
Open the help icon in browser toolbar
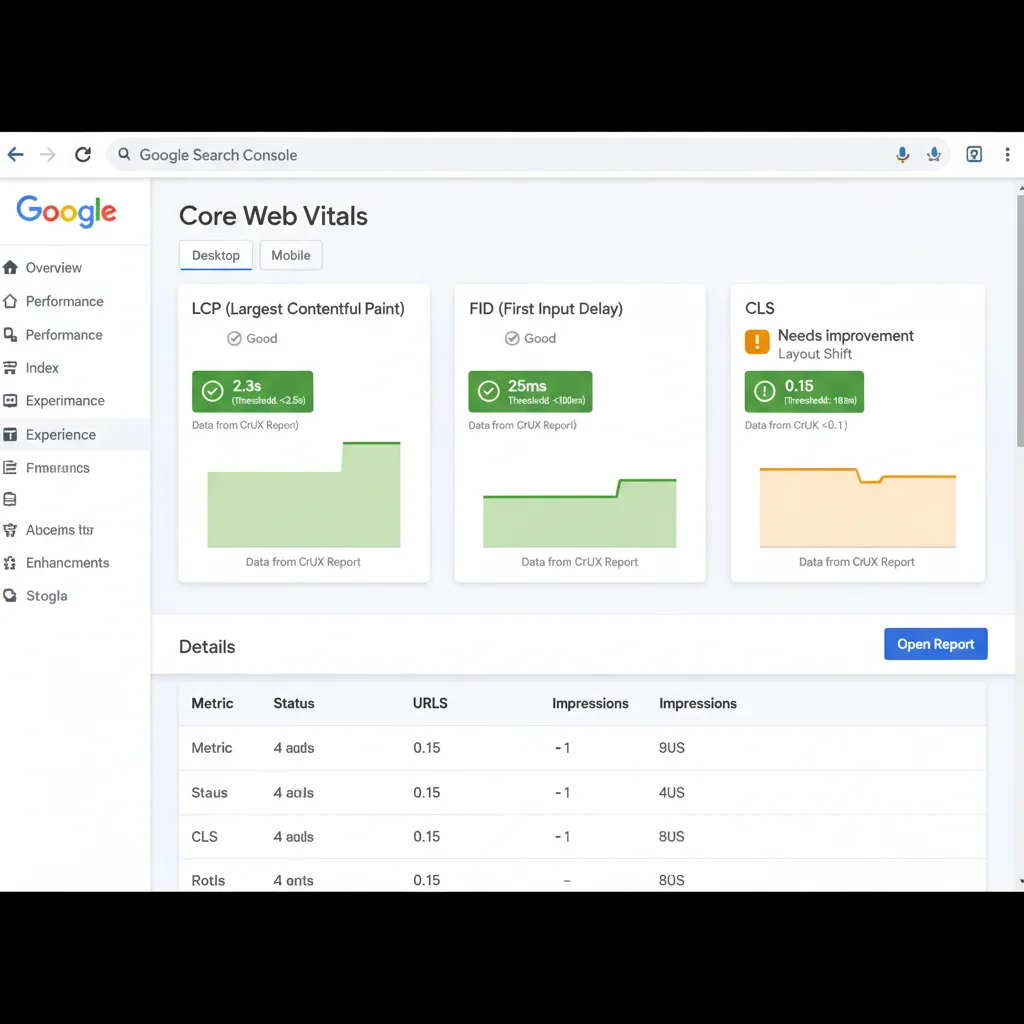pyautogui.click(x=974, y=155)
